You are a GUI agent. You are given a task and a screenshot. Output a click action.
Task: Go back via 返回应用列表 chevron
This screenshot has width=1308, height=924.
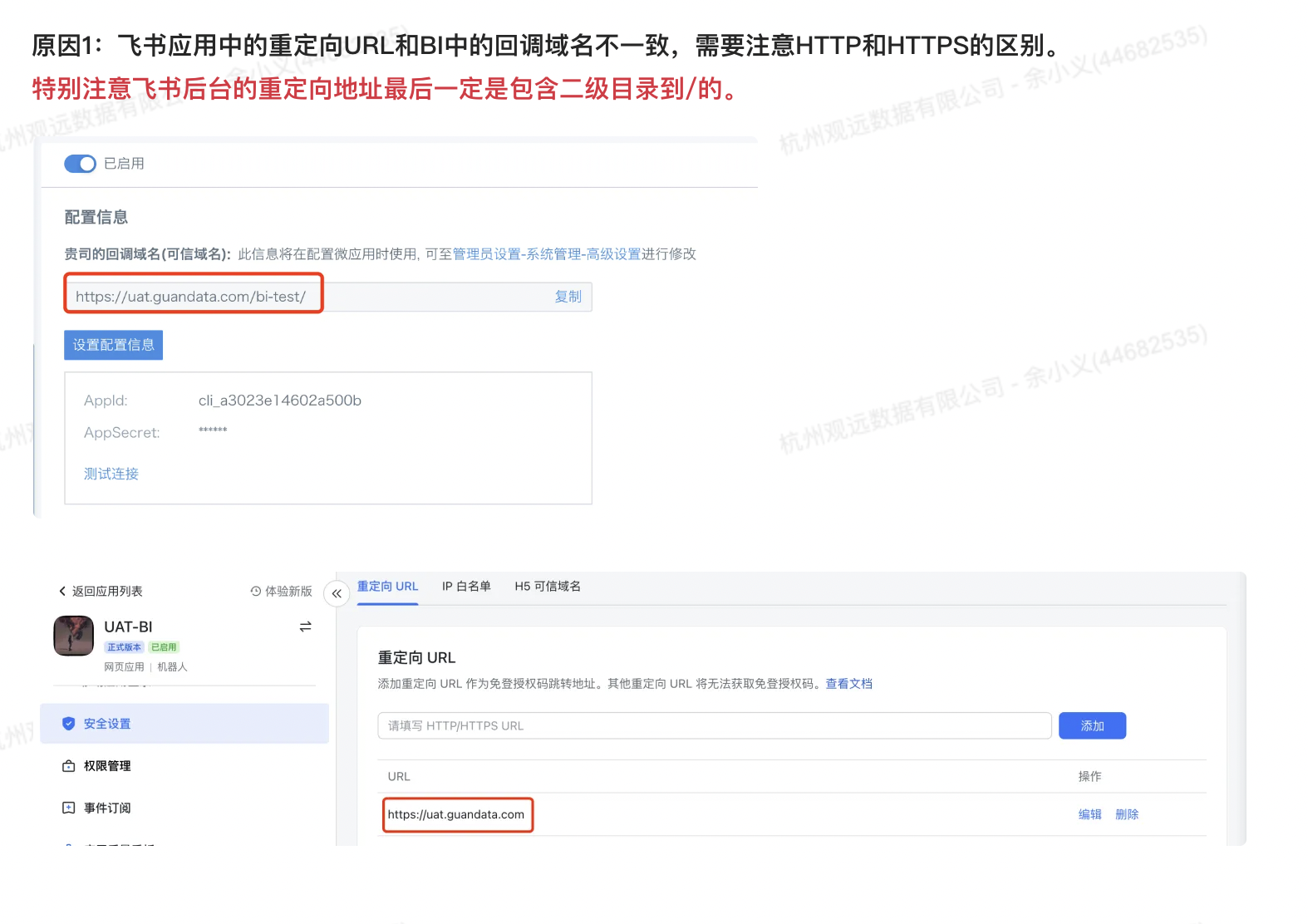pos(62,592)
